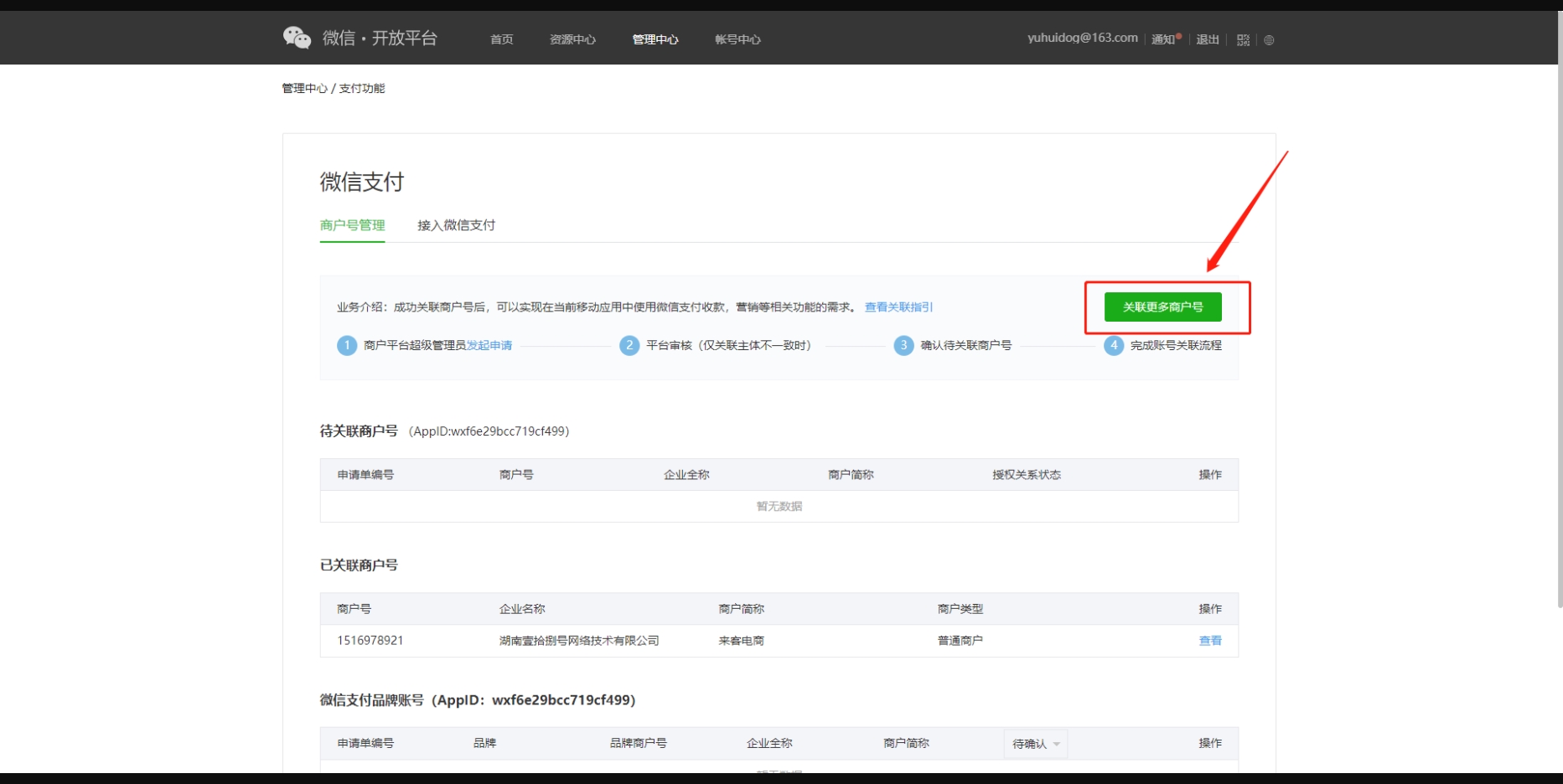Image resolution: width=1563 pixels, height=784 pixels.
Task: Select the 商户号管理 tab
Action: coord(352,225)
